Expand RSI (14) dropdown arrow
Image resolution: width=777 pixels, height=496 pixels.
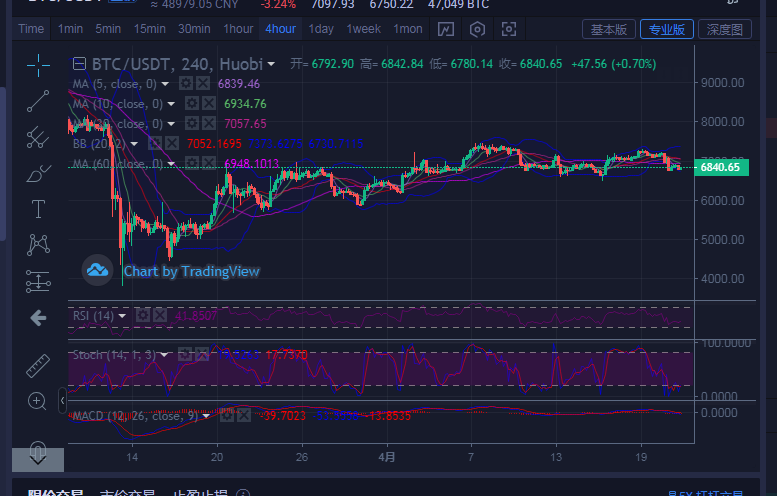click(122, 316)
